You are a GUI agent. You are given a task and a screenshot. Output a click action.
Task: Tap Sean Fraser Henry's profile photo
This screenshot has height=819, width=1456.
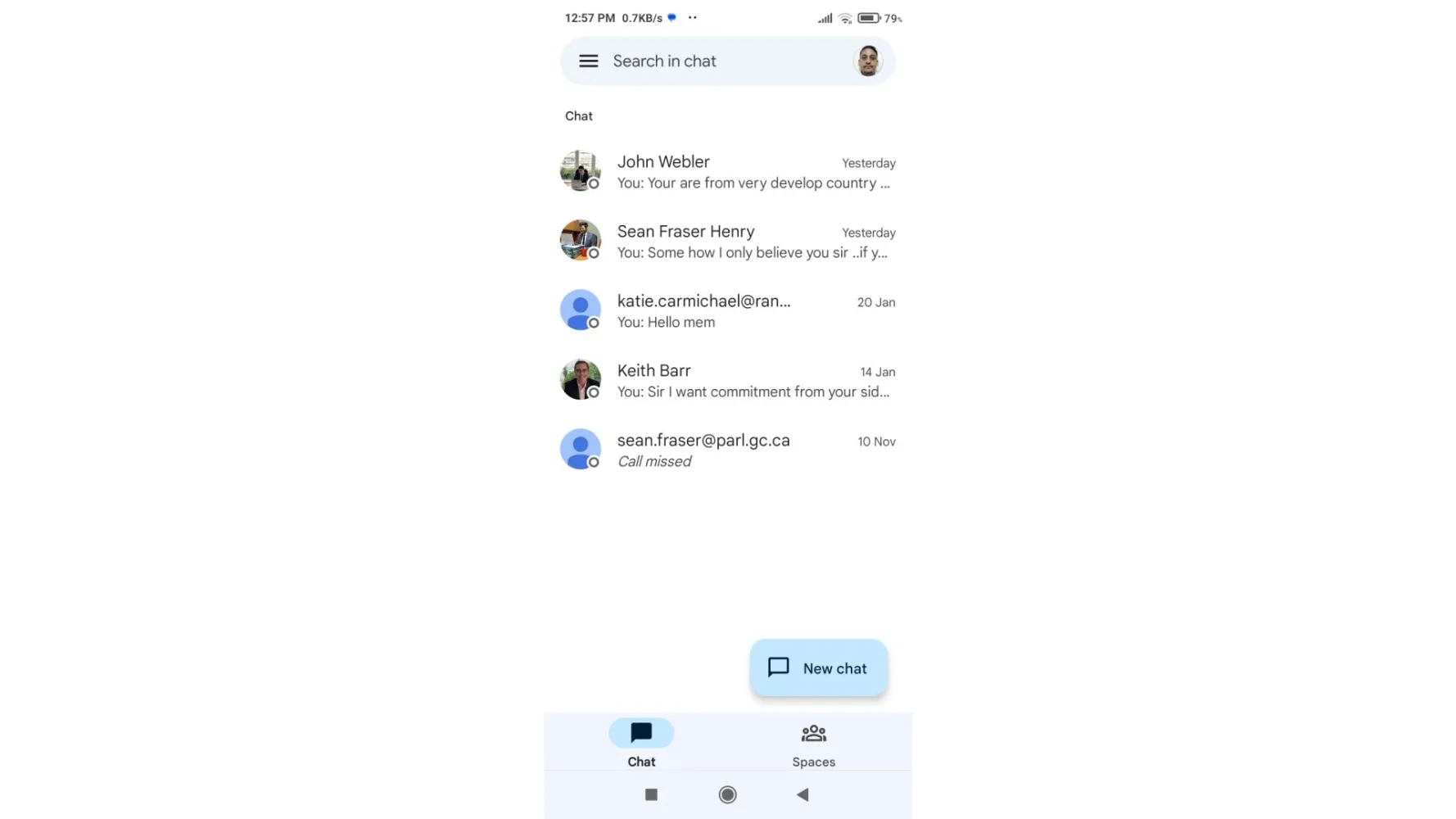coord(581,241)
